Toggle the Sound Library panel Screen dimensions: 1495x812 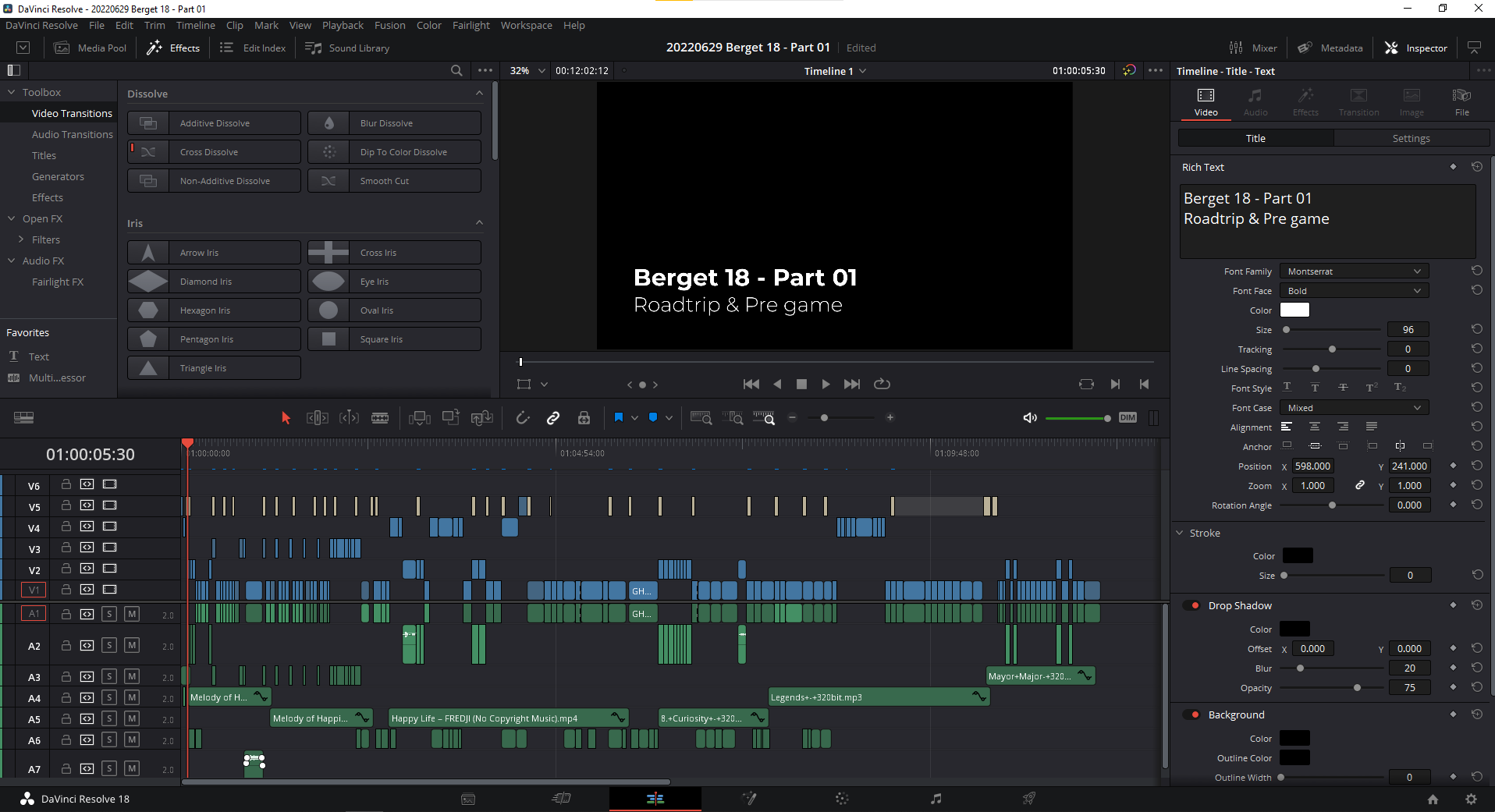(x=348, y=48)
